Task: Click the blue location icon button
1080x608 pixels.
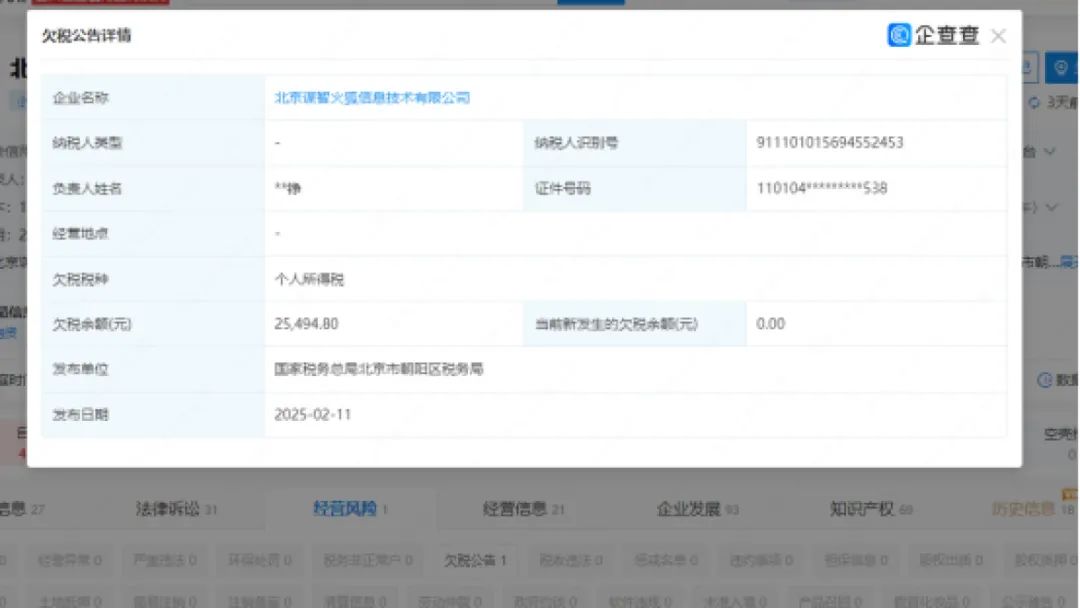Action: (1061, 68)
